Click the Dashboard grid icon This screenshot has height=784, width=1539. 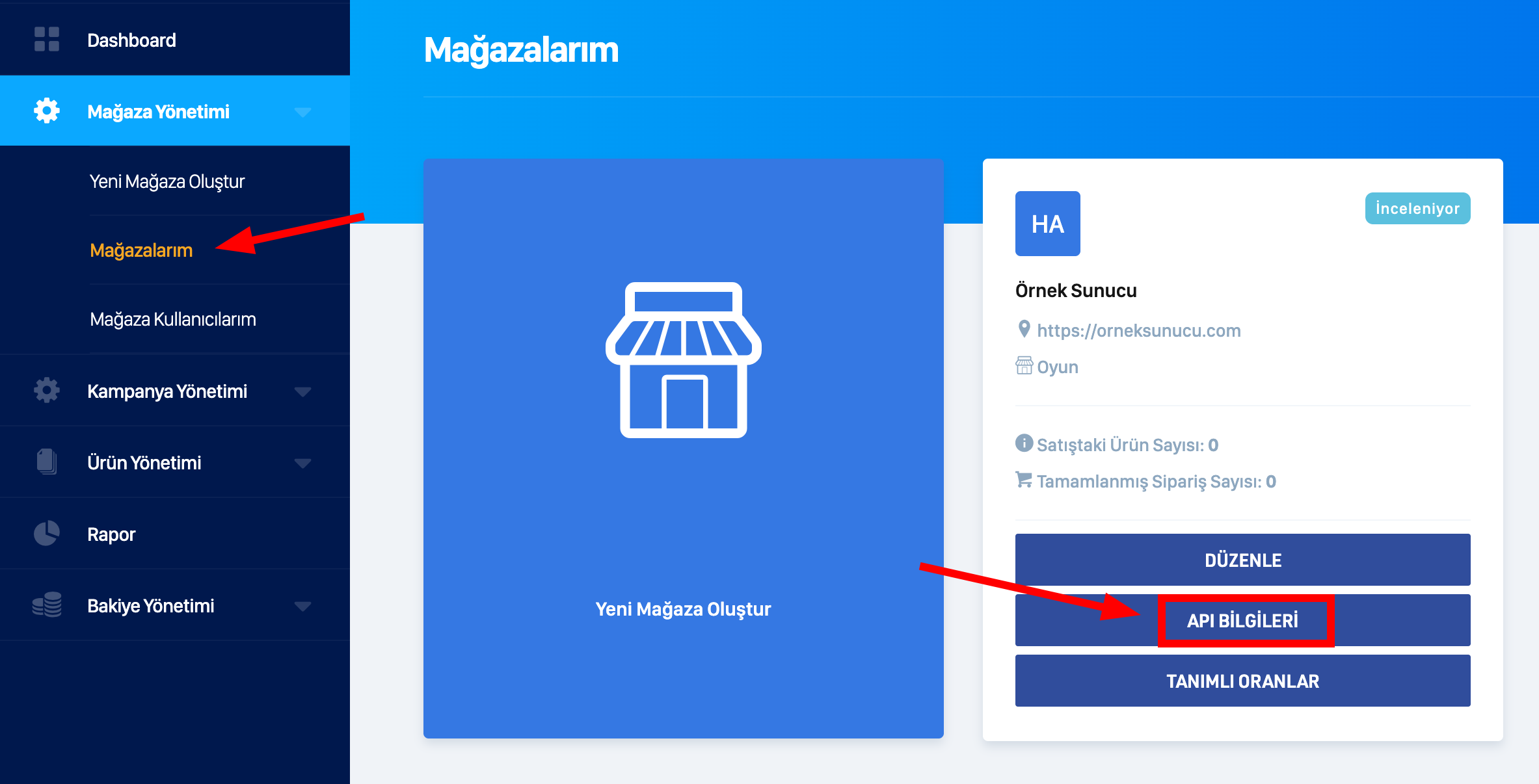(47, 40)
